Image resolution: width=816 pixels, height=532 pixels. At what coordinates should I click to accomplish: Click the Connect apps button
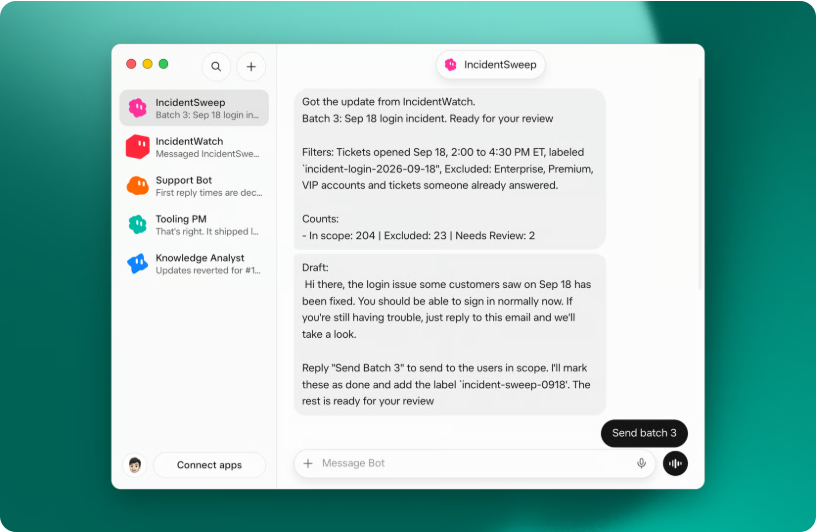click(209, 465)
